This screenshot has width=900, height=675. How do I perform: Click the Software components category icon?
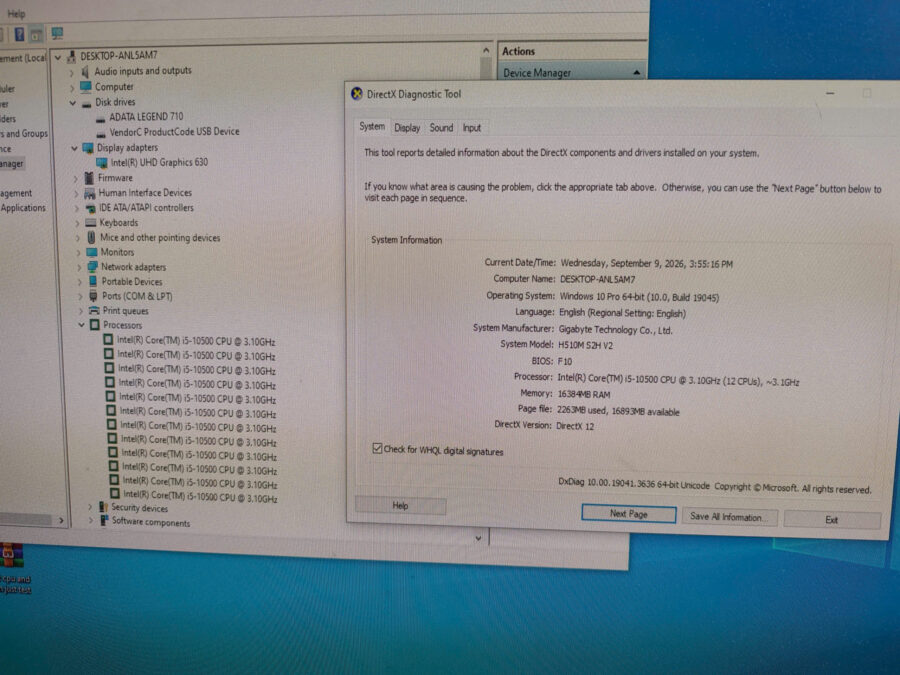104,521
